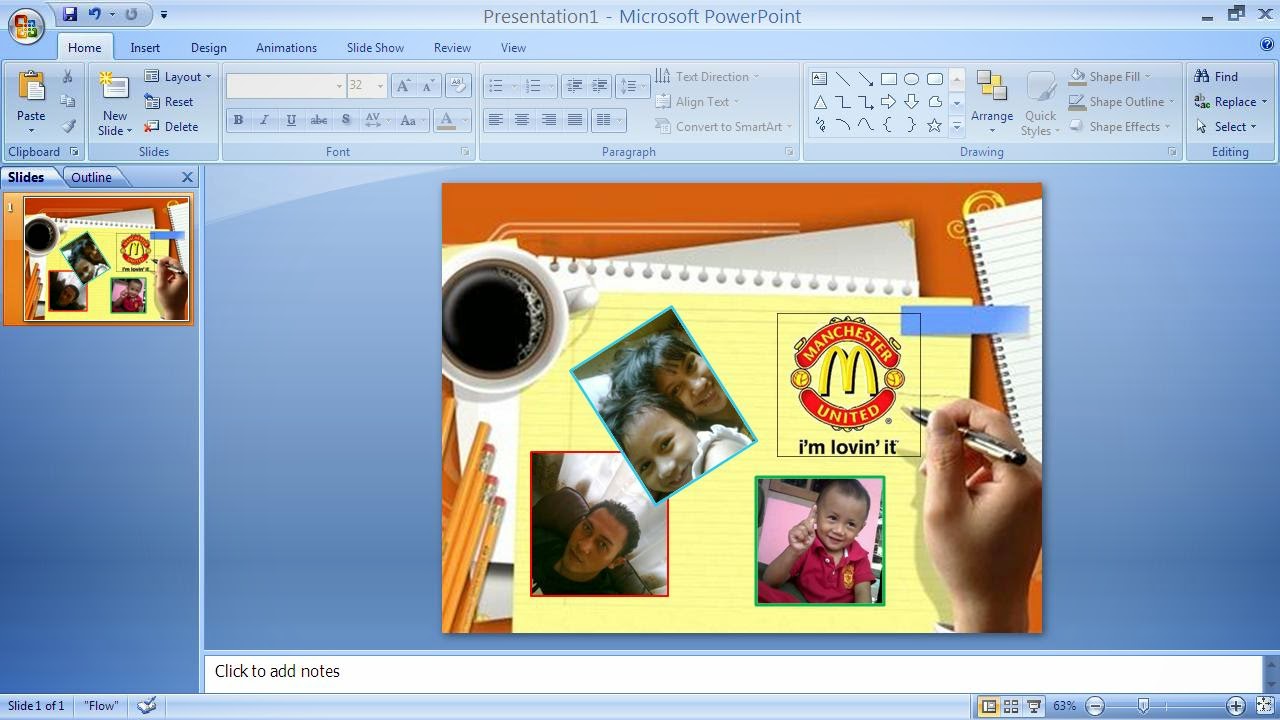This screenshot has width=1280, height=720.
Task: Decrease the list indent level
Action: [x=574, y=86]
